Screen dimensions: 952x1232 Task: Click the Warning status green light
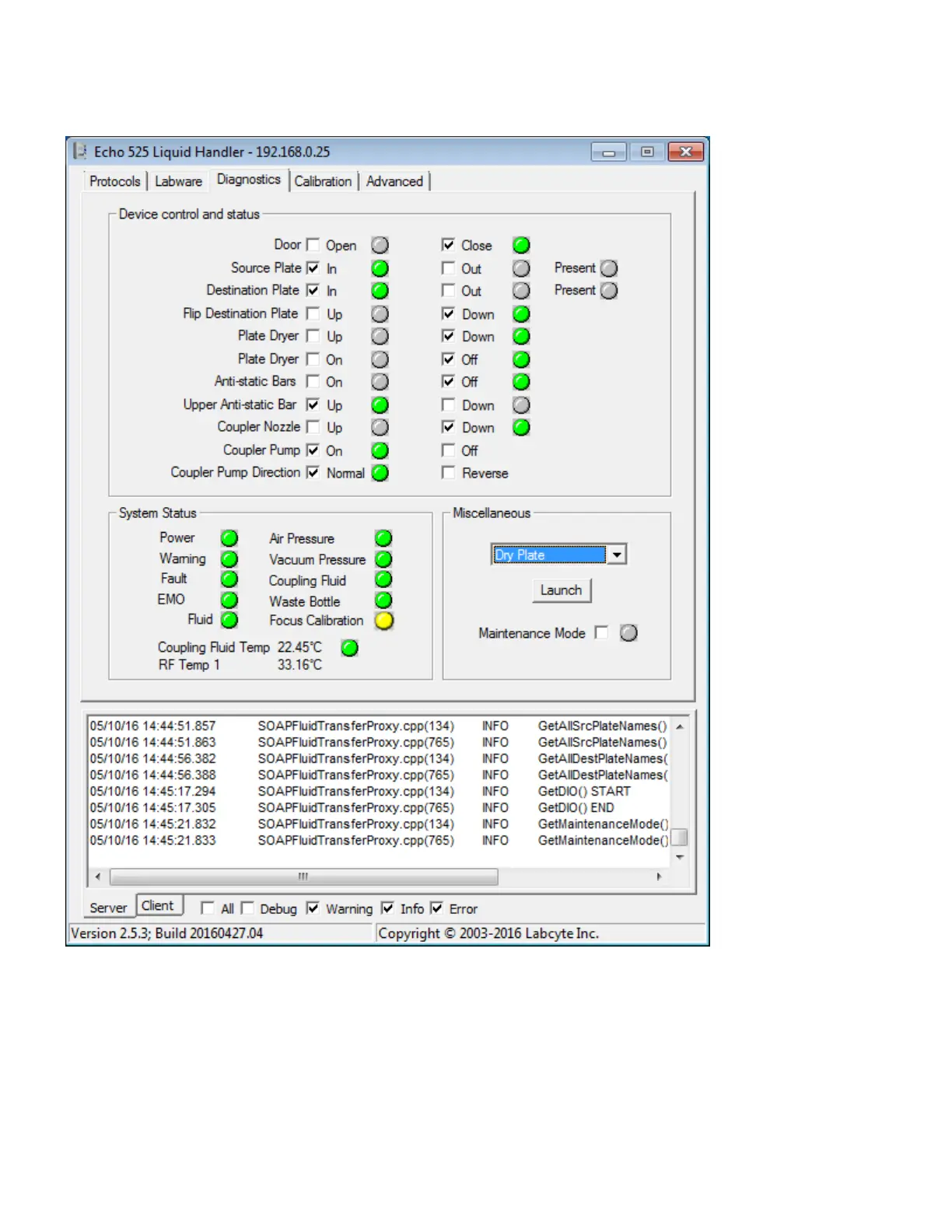pos(229,559)
